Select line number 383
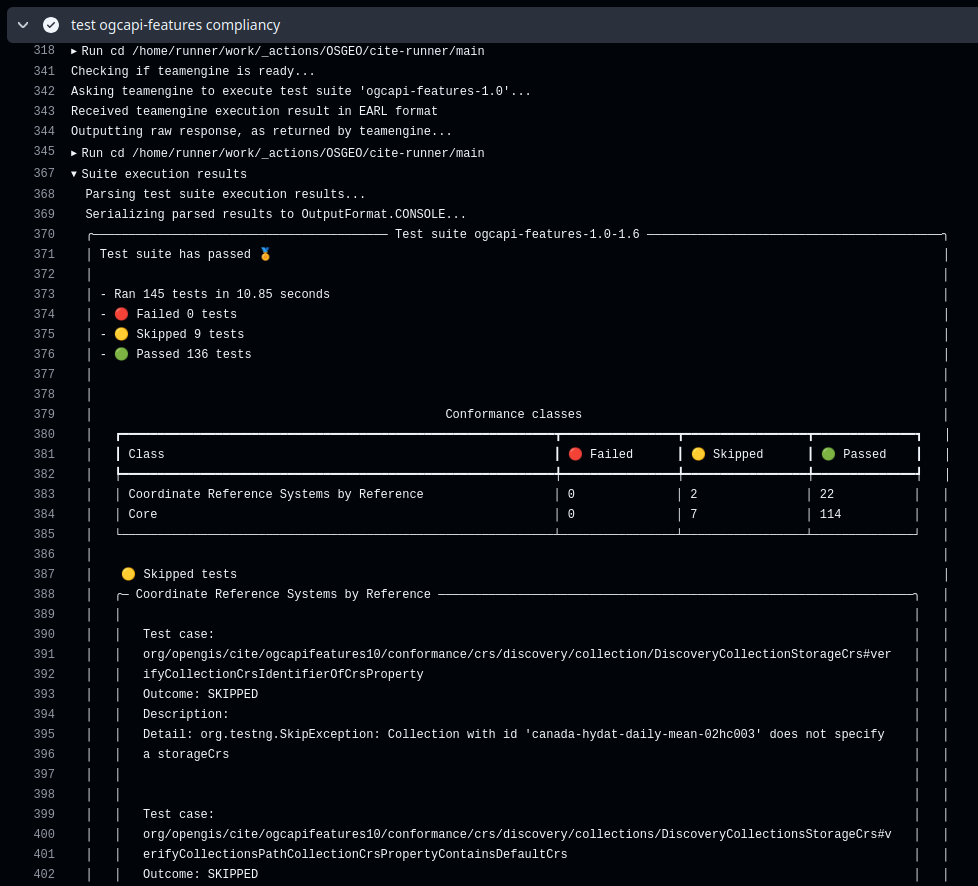978x886 pixels. [x=44, y=494]
